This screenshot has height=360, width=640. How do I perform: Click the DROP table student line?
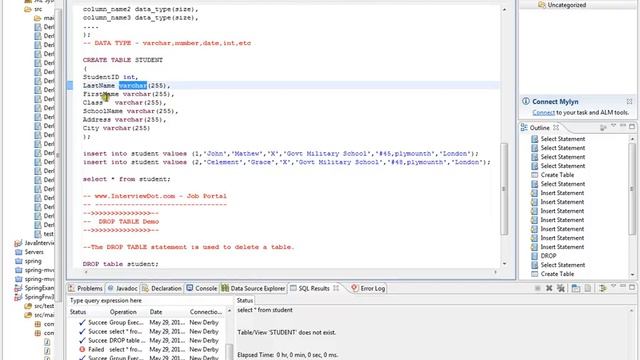(x=120, y=264)
